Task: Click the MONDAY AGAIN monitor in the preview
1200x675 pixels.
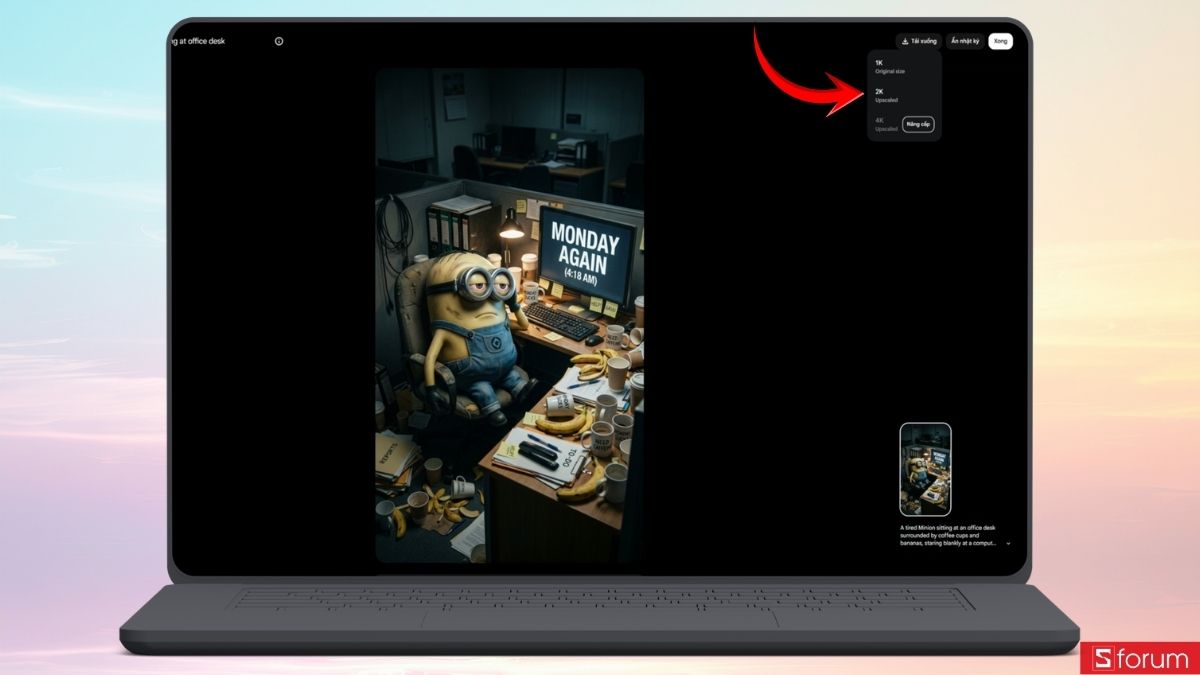Action: [587, 248]
